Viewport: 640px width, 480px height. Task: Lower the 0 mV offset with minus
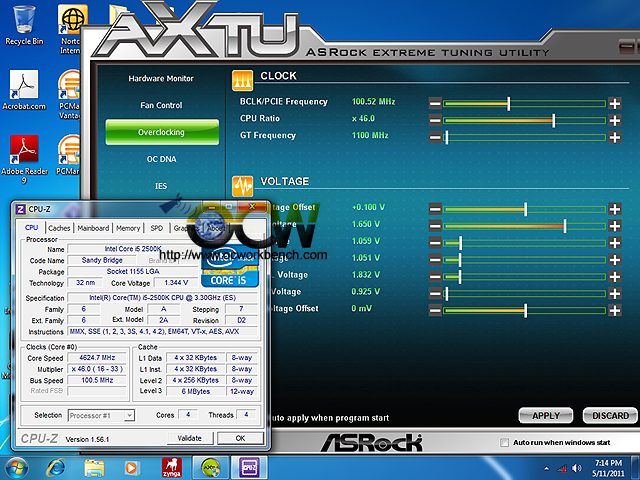(435, 311)
